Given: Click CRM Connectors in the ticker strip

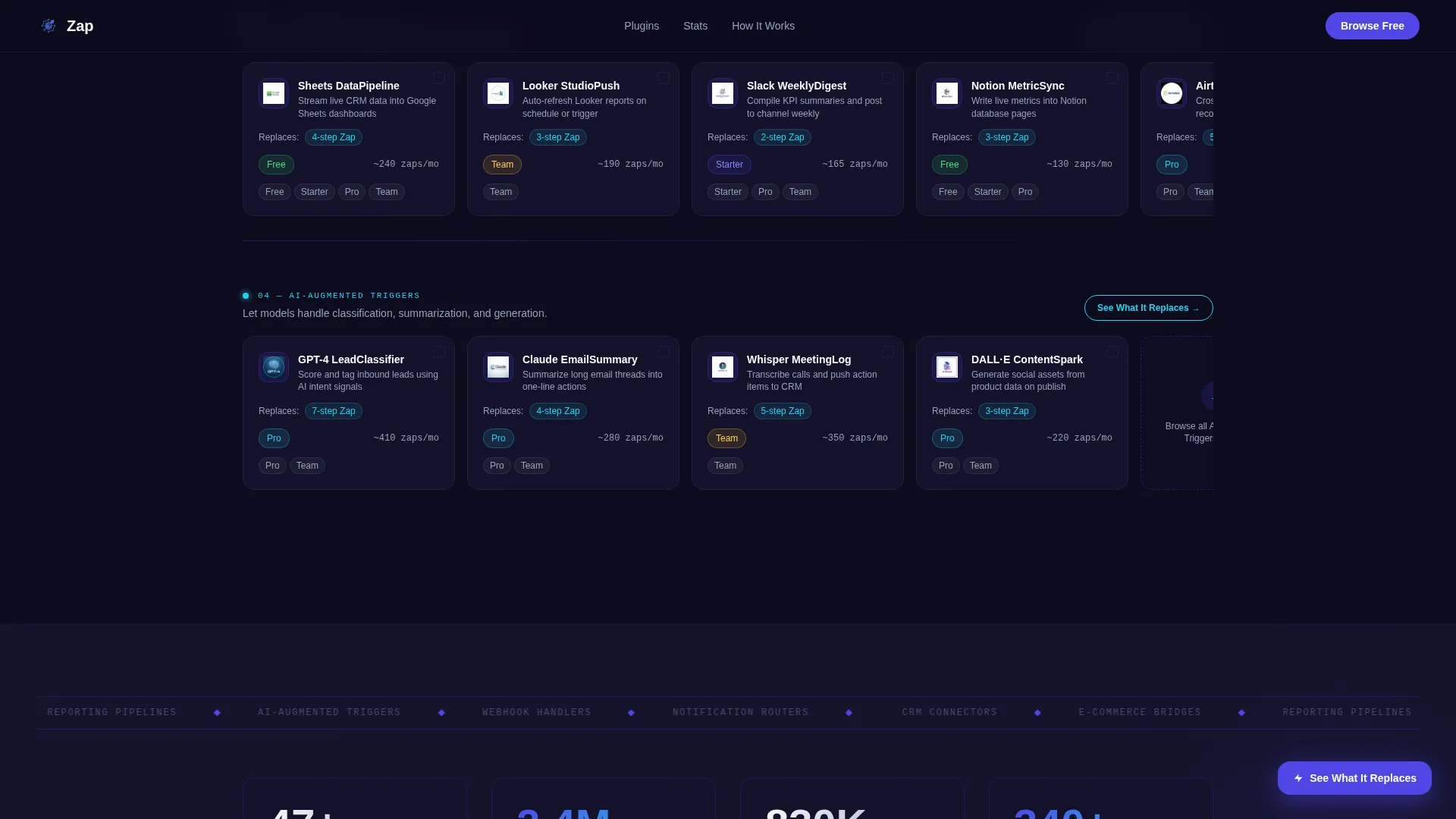Looking at the screenshot, I should [x=949, y=712].
